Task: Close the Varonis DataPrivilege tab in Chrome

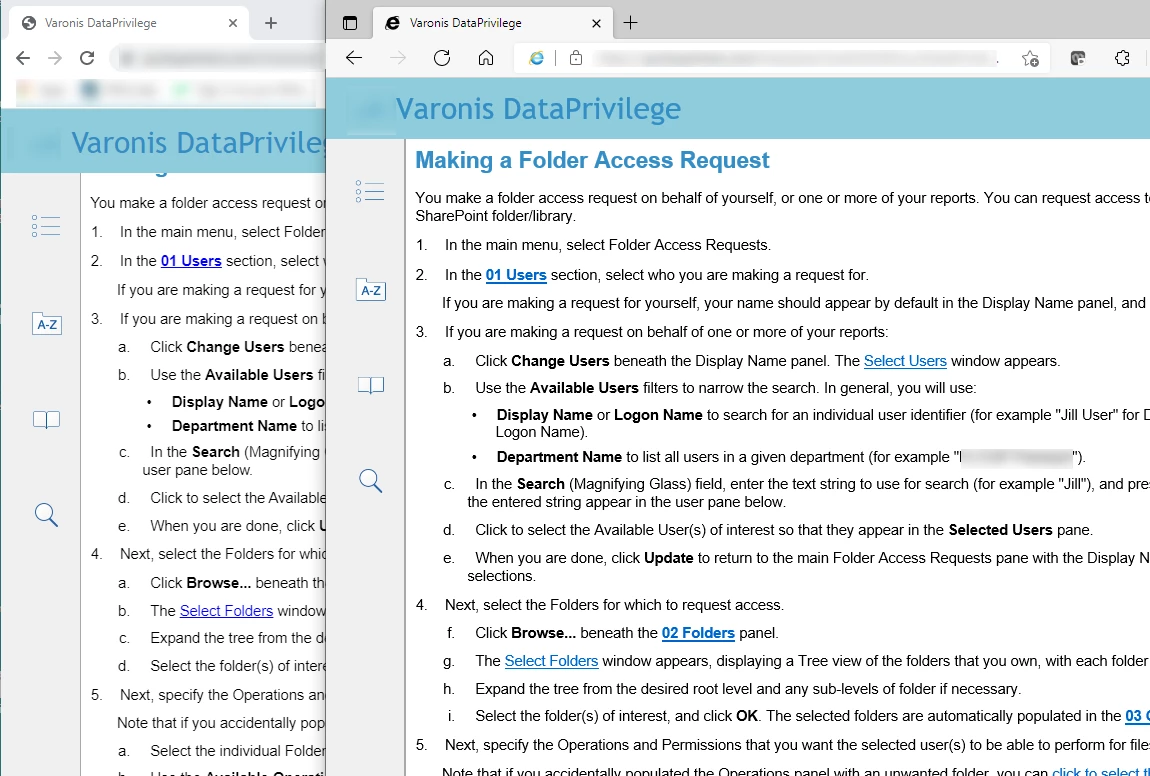Action: (x=233, y=23)
